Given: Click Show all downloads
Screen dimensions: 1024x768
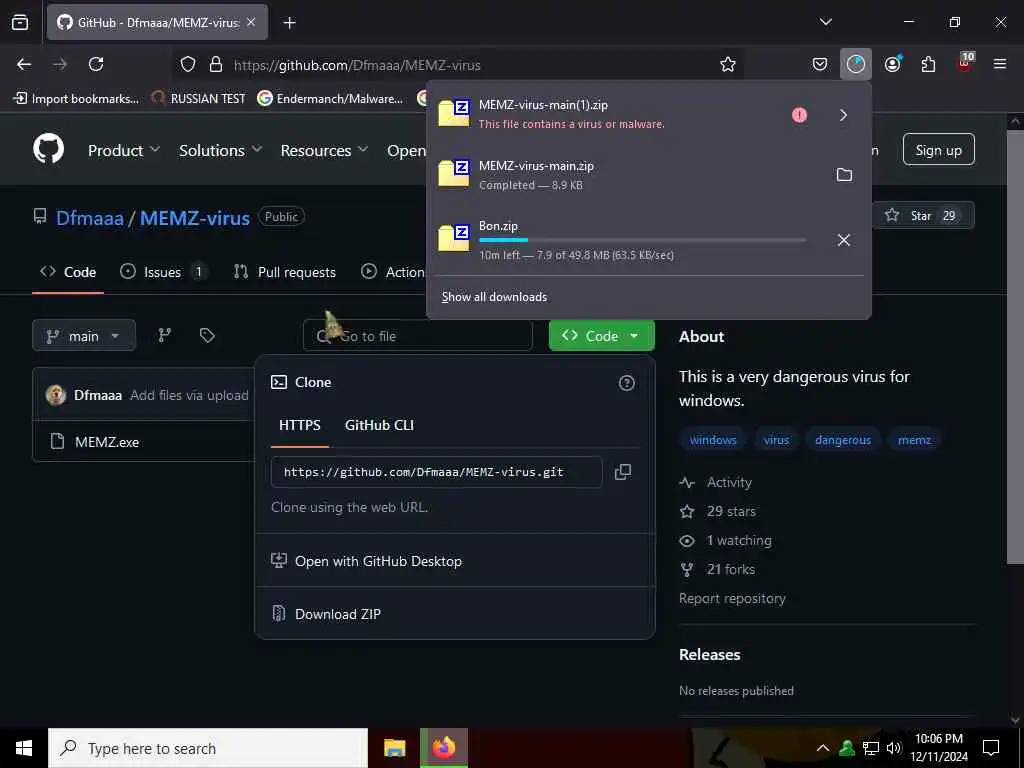Looking at the screenshot, I should click(x=494, y=297).
